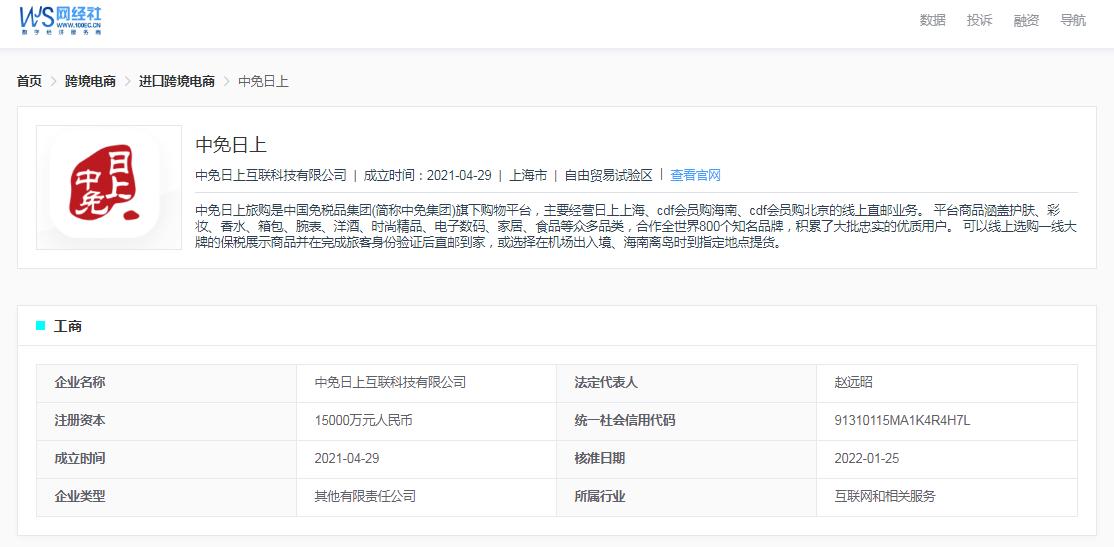
Task: Go to 跨境电商 breadcrumb
Action: (x=90, y=81)
